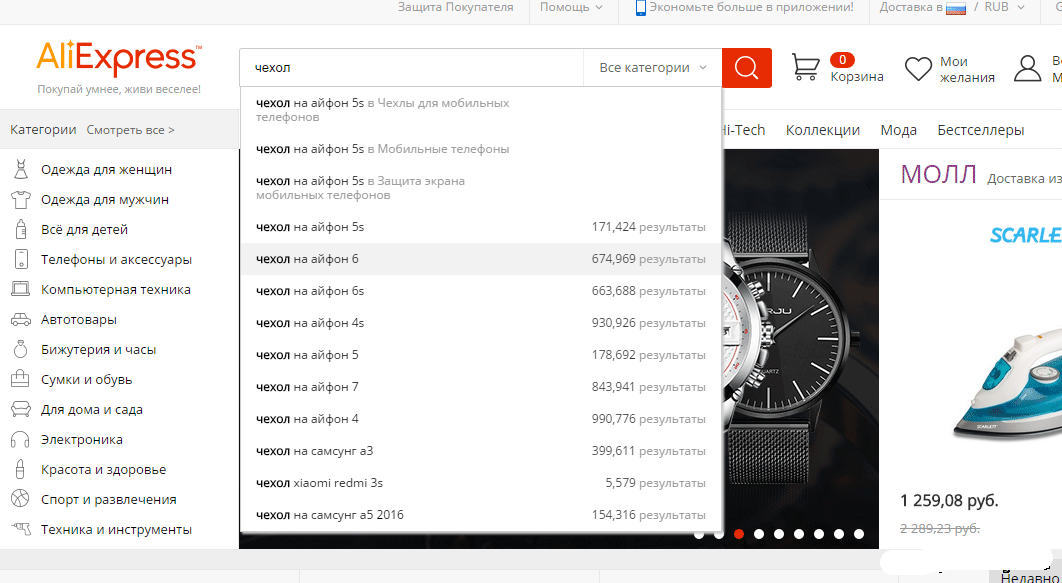
Task: Select suggestion чехол на айфон 5
Action: [481, 355]
